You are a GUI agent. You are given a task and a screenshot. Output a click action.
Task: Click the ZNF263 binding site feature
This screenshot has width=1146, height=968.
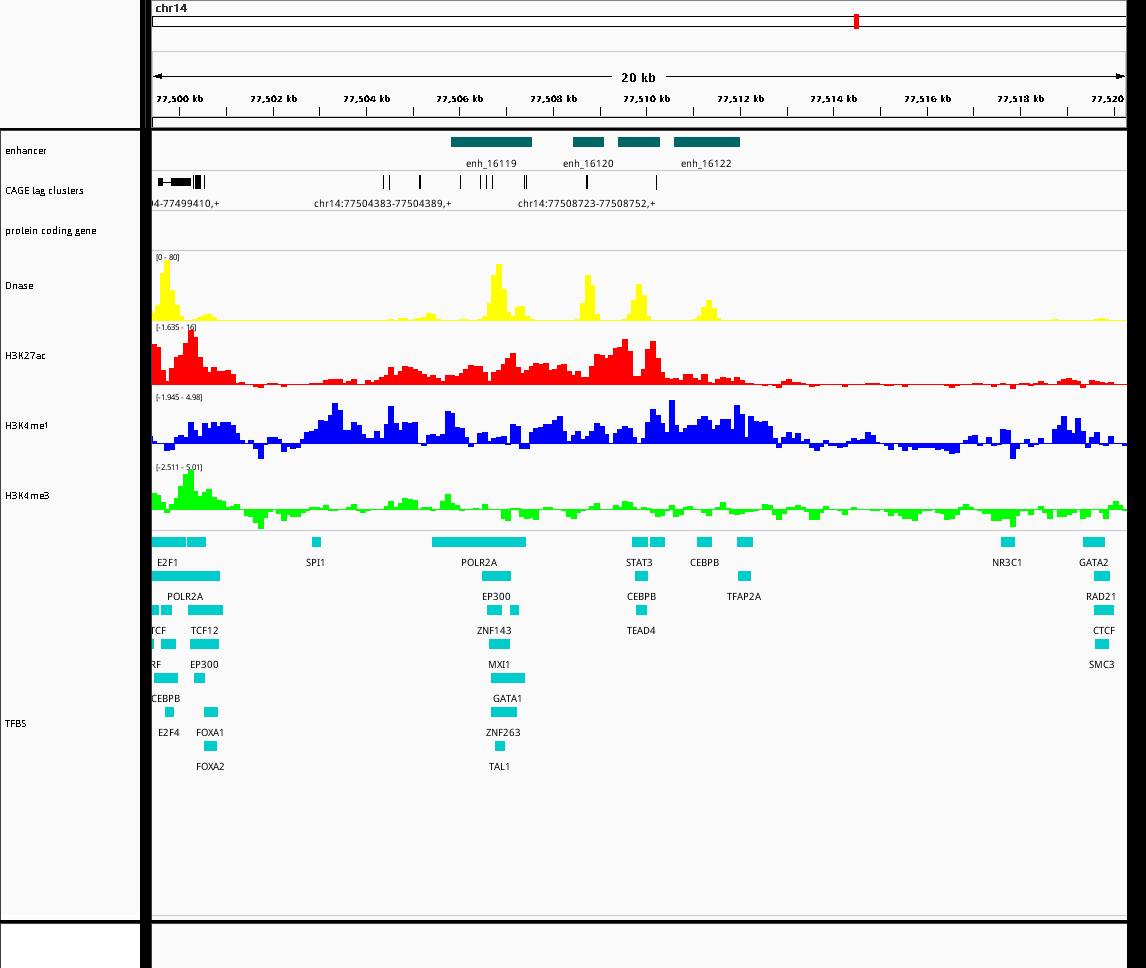click(503, 712)
